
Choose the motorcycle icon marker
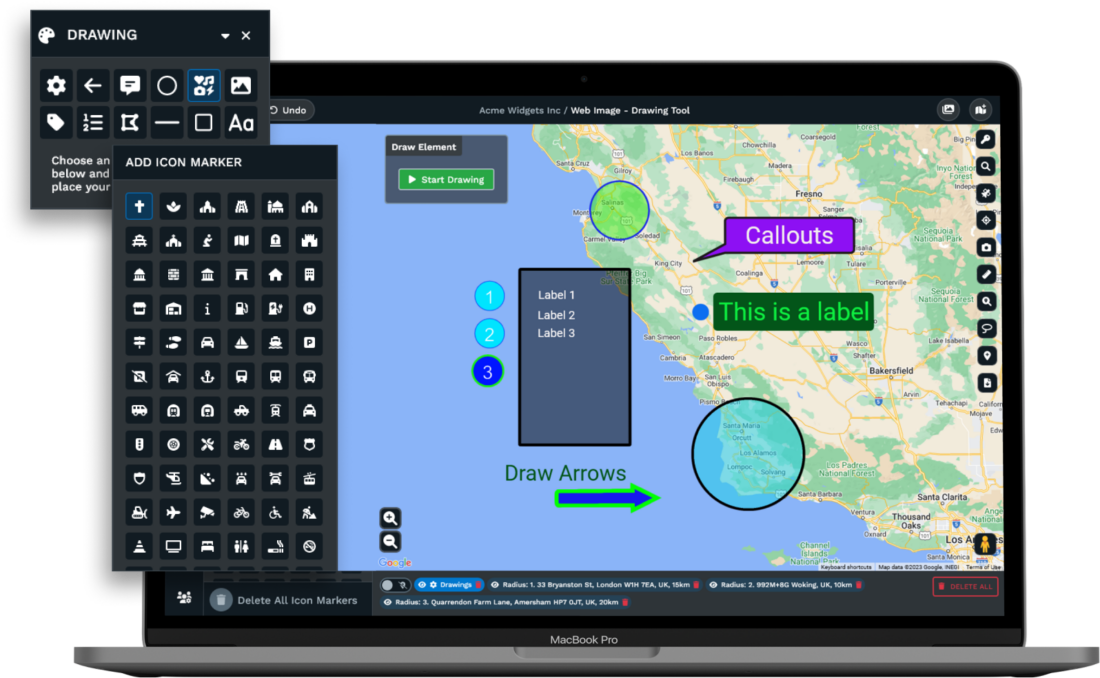(x=241, y=444)
